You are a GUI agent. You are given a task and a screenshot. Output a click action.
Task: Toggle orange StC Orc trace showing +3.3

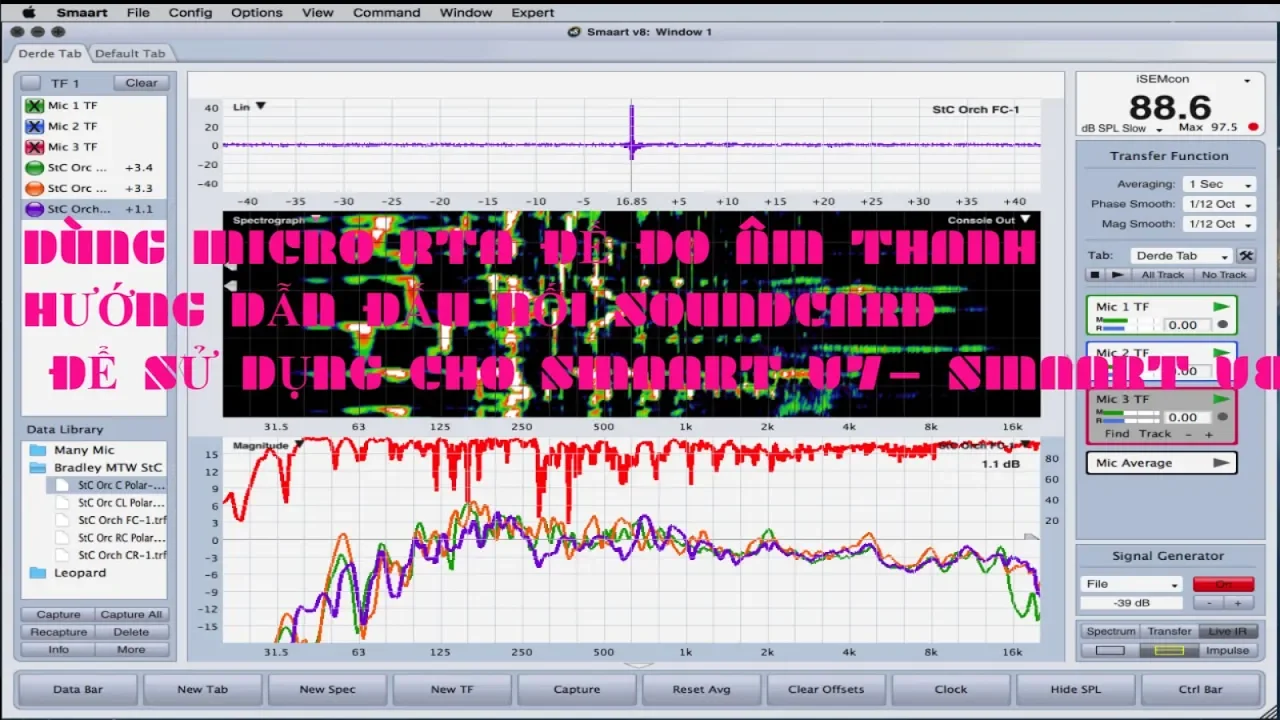[x=34, y=188]
